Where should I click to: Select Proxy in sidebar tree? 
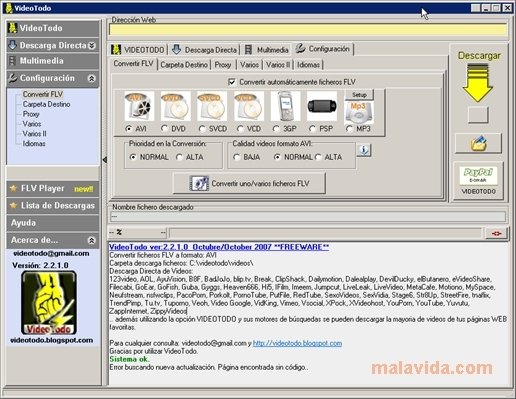click(31, 114)
